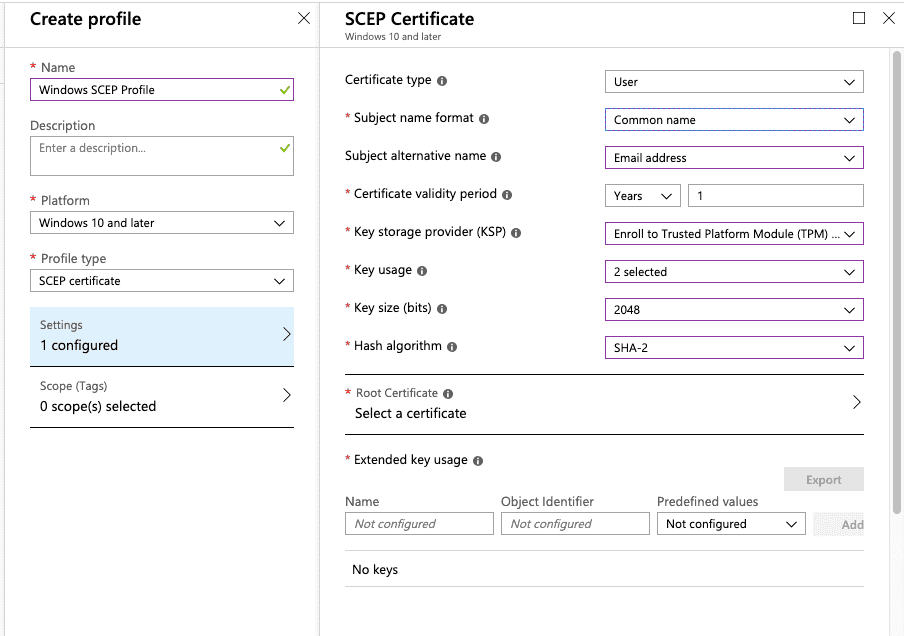Click the Export button
This screenshot has height=636, width=904.
pos(823,480)
